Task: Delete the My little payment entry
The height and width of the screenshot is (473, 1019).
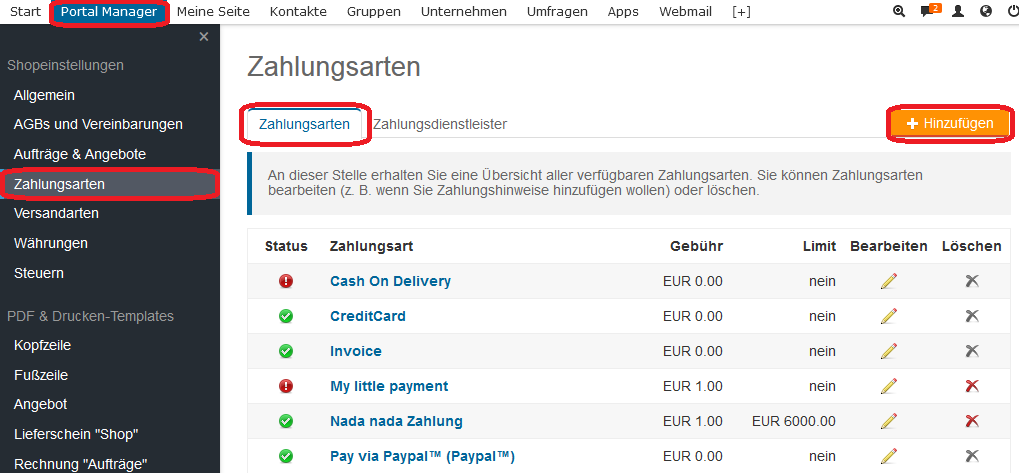Action: pos(971,386)
